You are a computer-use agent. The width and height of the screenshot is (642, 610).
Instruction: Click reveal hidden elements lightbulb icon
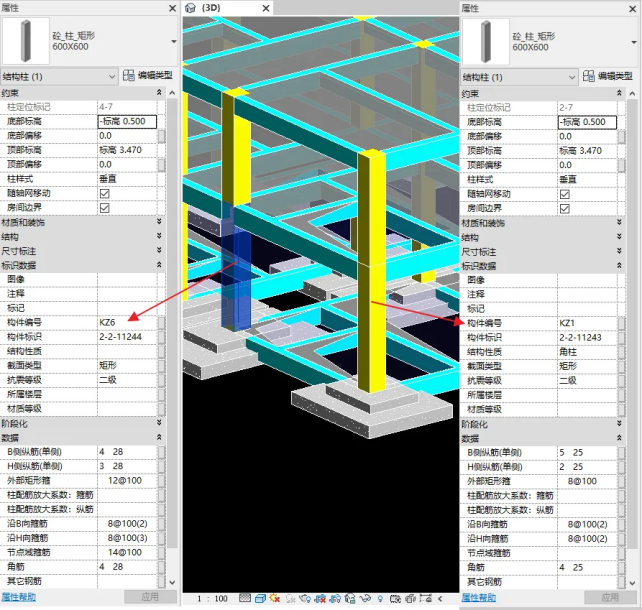(380, 599)
